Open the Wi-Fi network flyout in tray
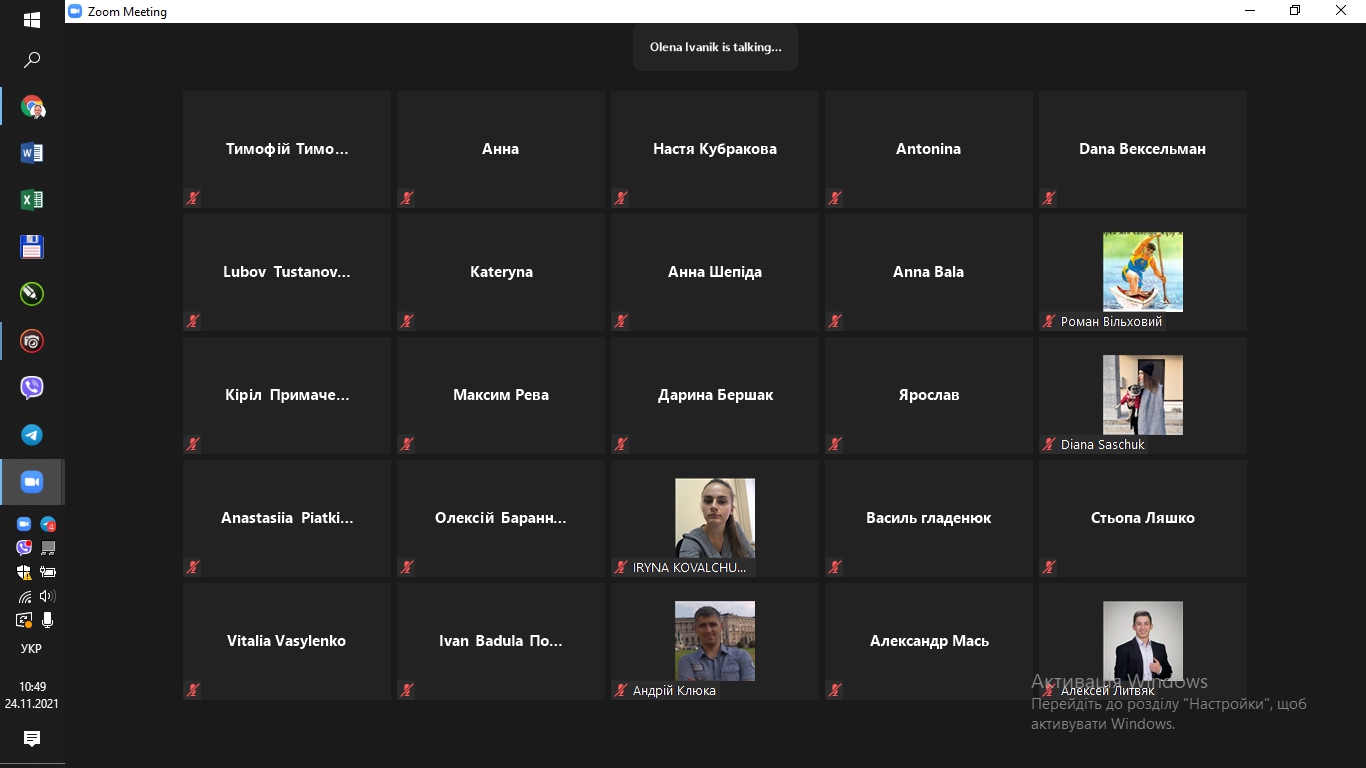The width and height of the screenshot is (1366, 768). pos(25,596)
